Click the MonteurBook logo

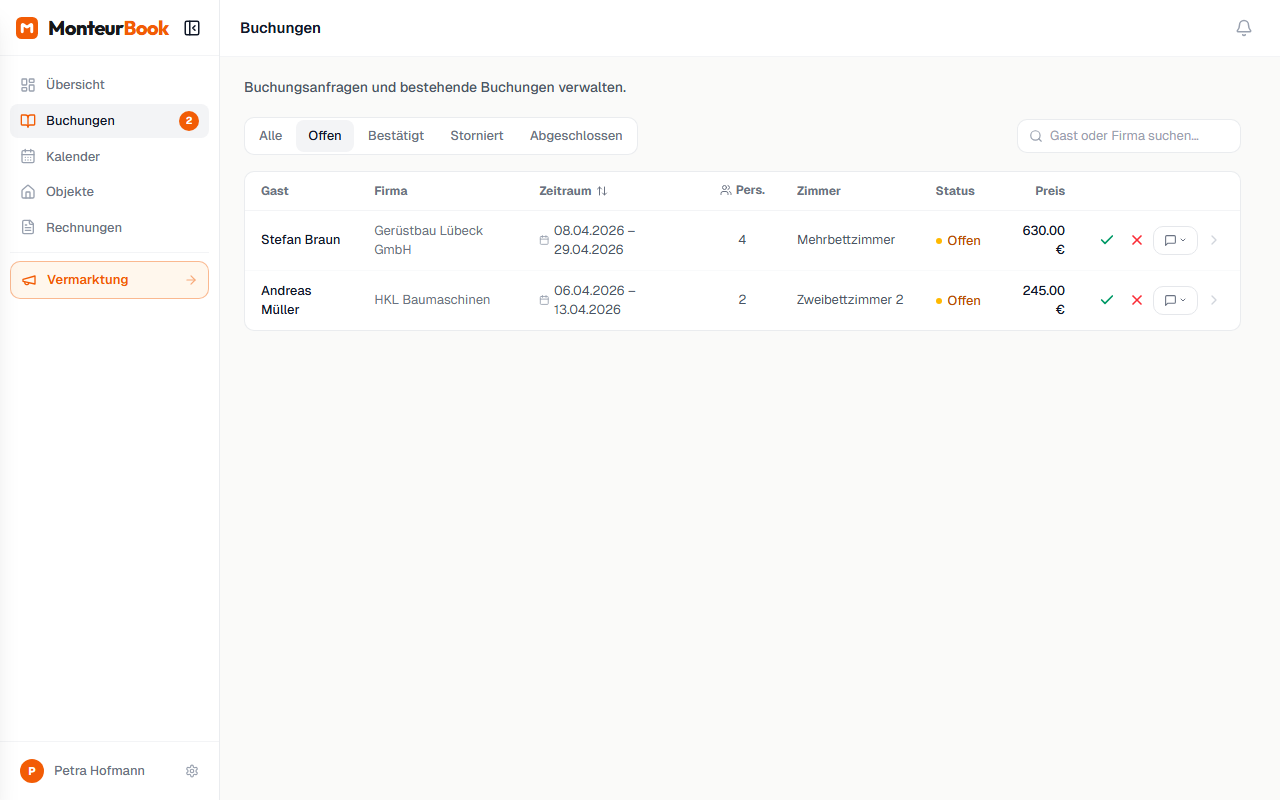93,28
